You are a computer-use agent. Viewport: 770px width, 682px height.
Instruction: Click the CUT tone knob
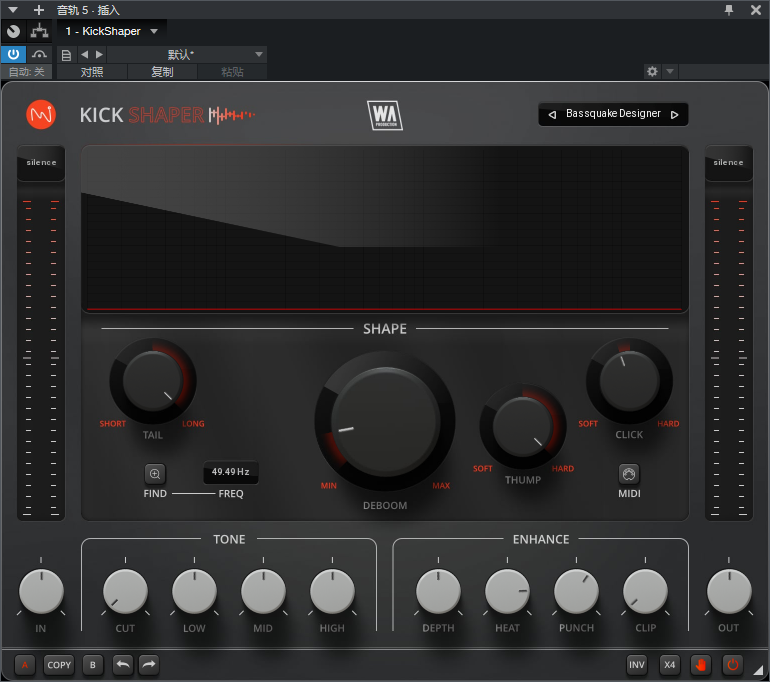(x=125, y=592)
